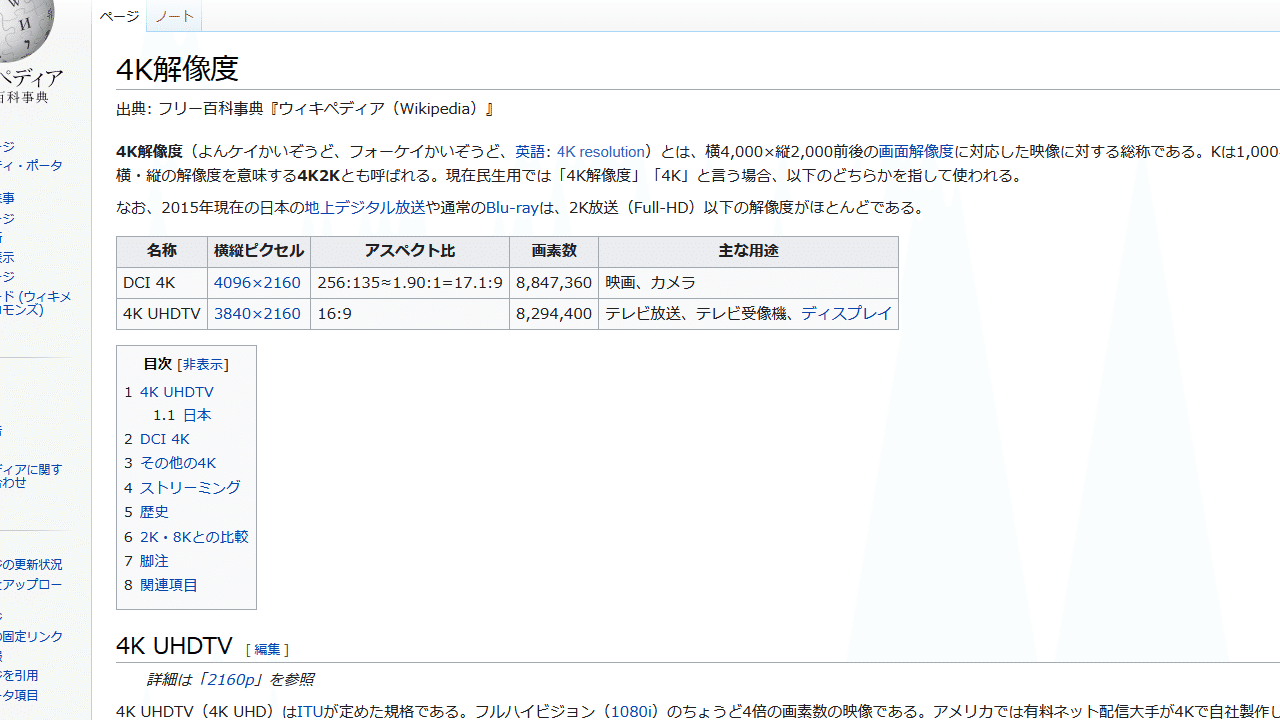This screenshot has width=1280, height=720.
Task: Click the ディスプレイ link in the table
Action: [x=846, y=313]
